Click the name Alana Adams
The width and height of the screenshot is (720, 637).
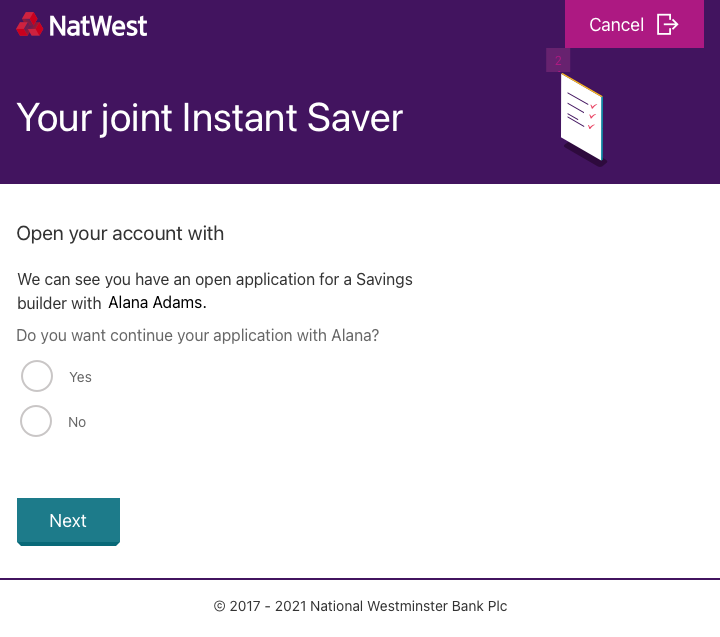pyautogui.click(x=158, y=303)
